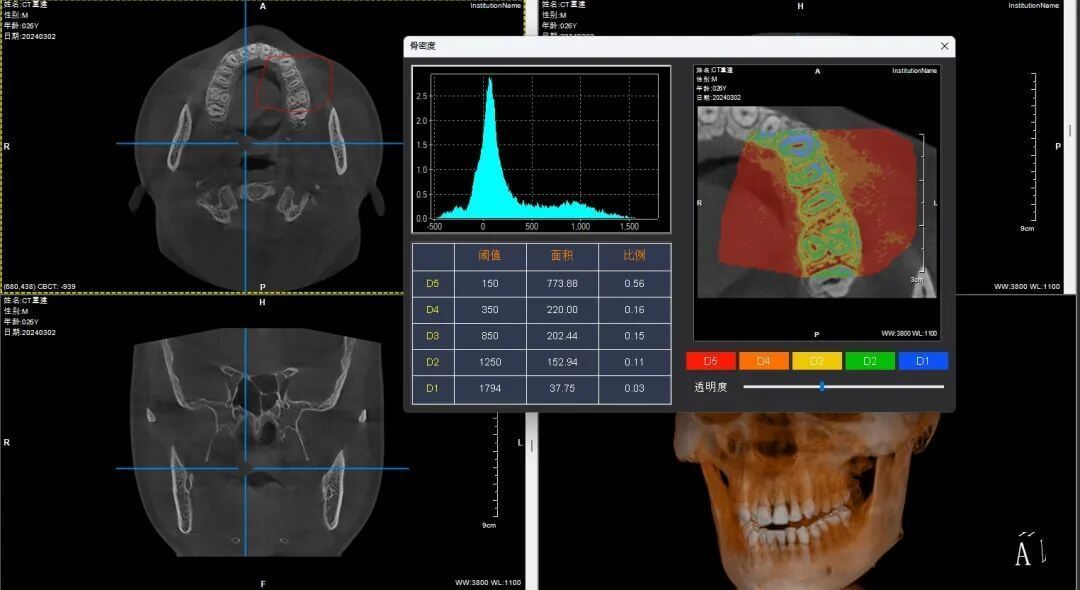Click the histogram peak in density chart
1080x590 pixels.
point(490,81)
